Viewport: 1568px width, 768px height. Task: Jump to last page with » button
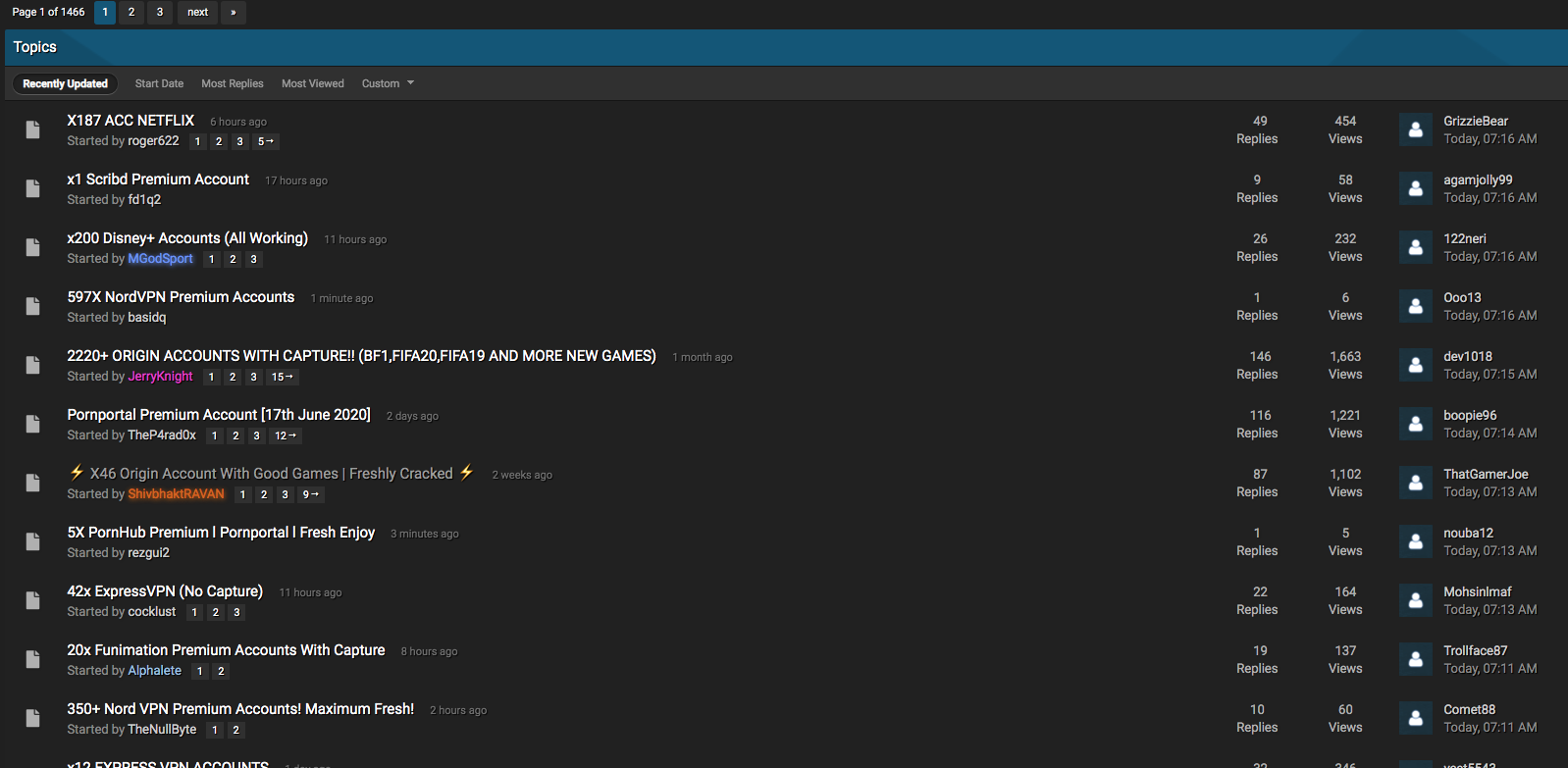(x=233, y=12)
